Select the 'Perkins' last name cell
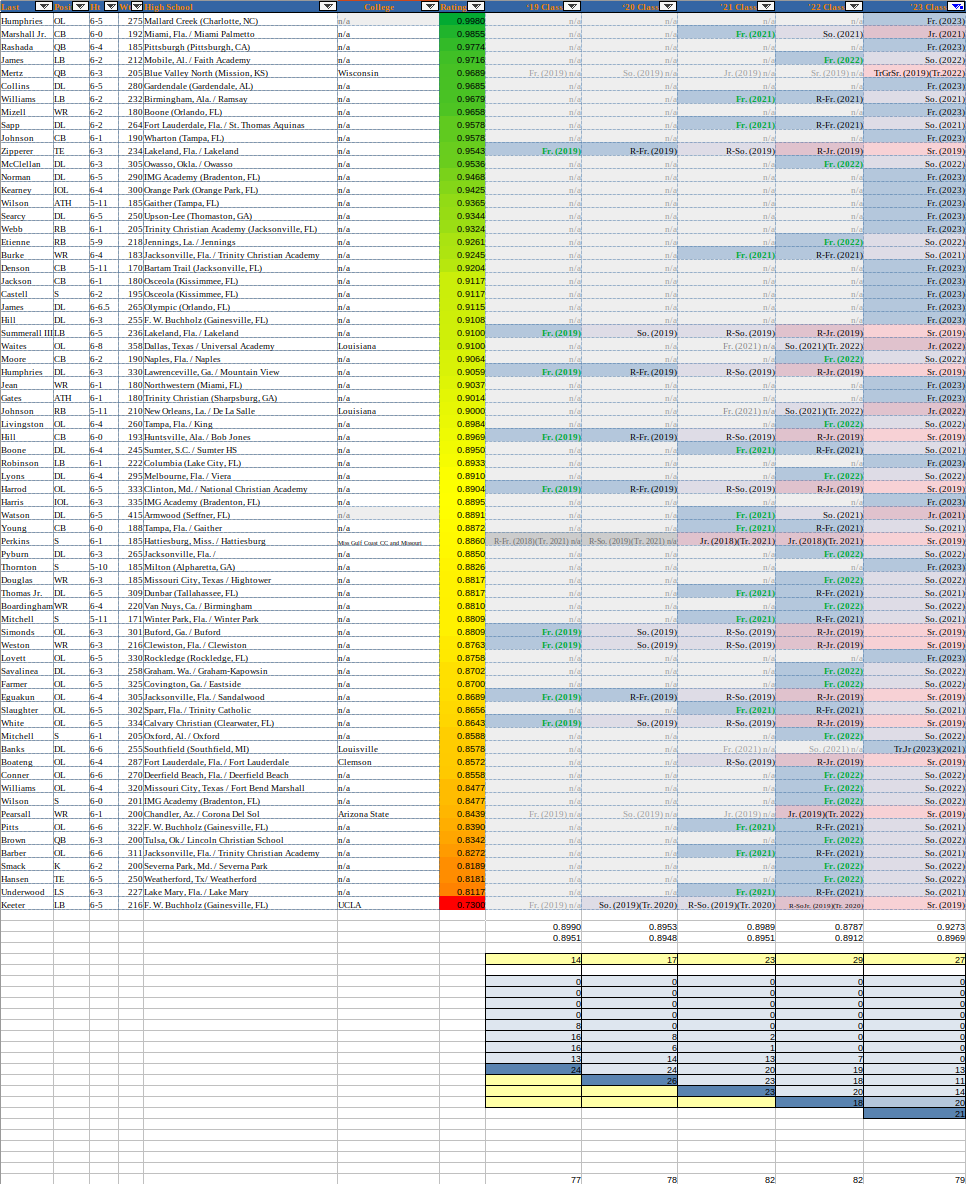966x1184 pixels. click(26, 541)
